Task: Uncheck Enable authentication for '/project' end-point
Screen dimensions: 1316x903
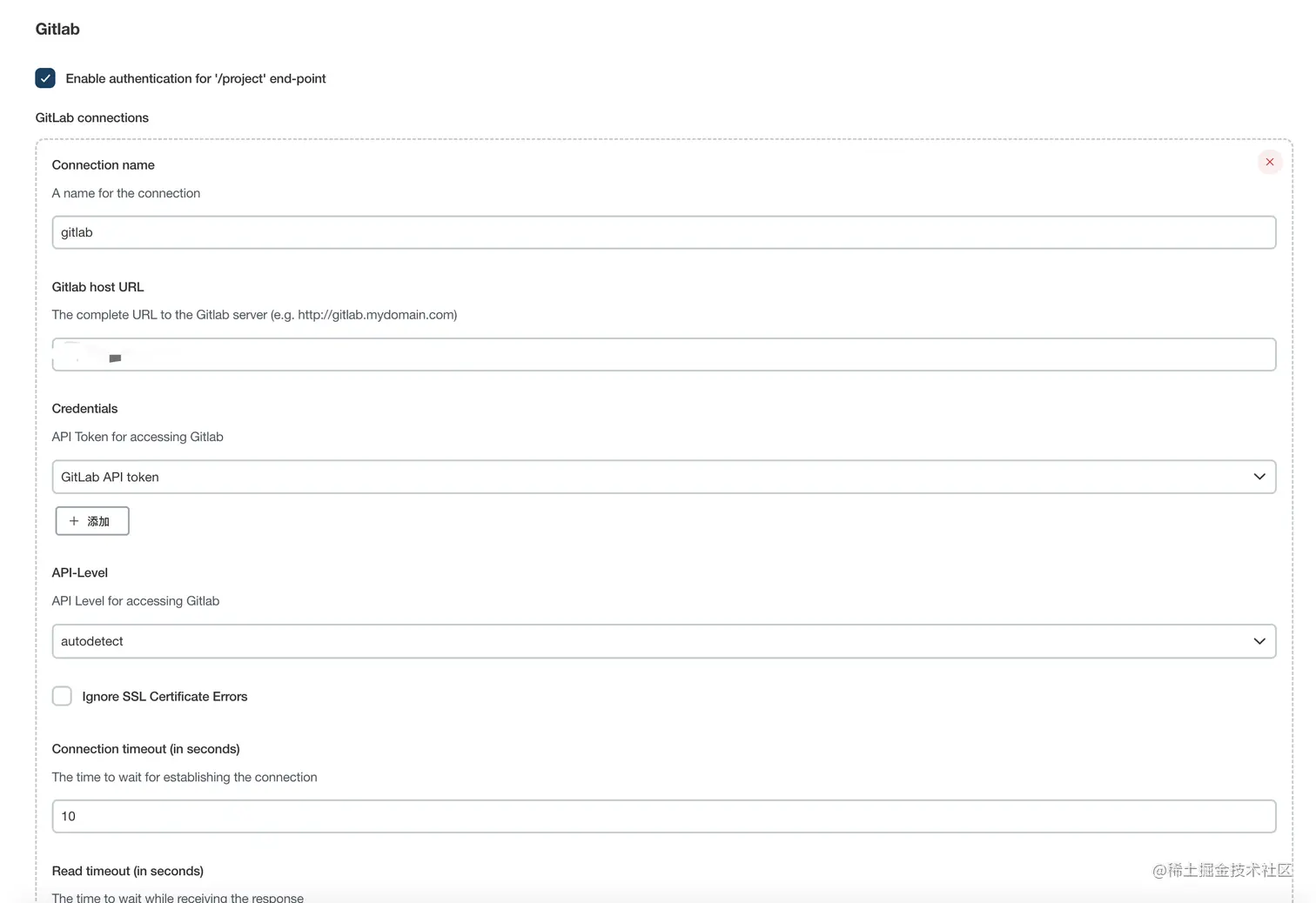Action: pos(45,78)
